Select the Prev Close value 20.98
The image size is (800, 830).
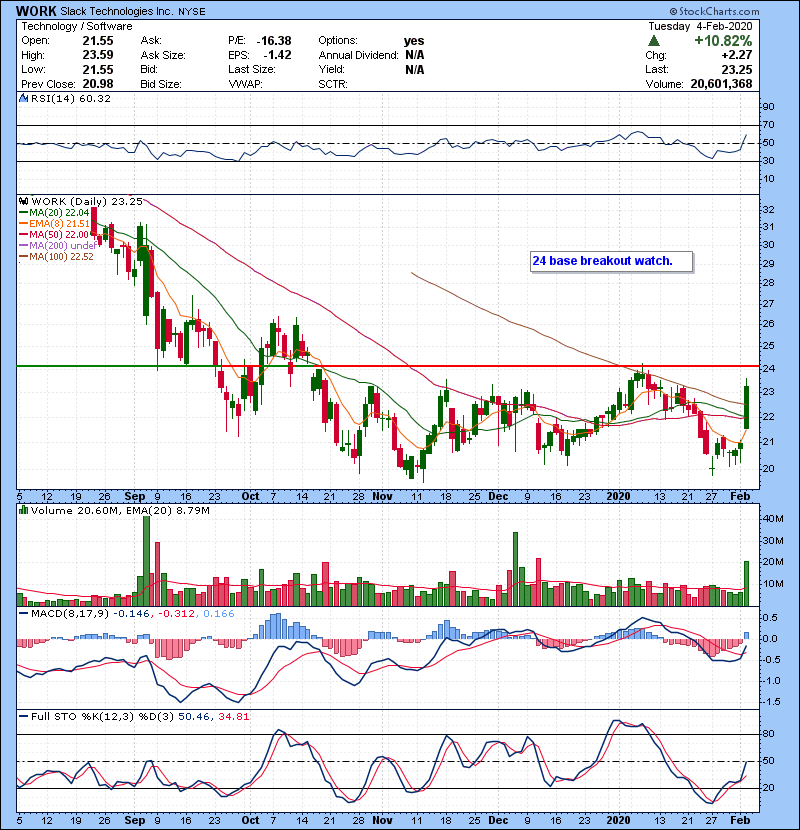(98, 84)
